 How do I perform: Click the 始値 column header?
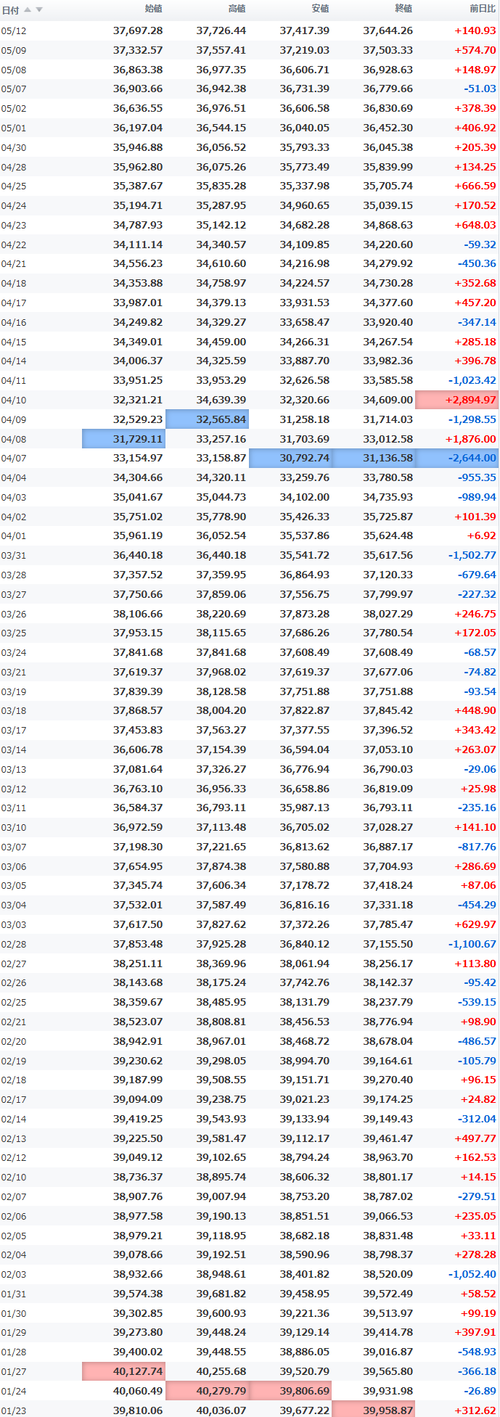(153, 9)
